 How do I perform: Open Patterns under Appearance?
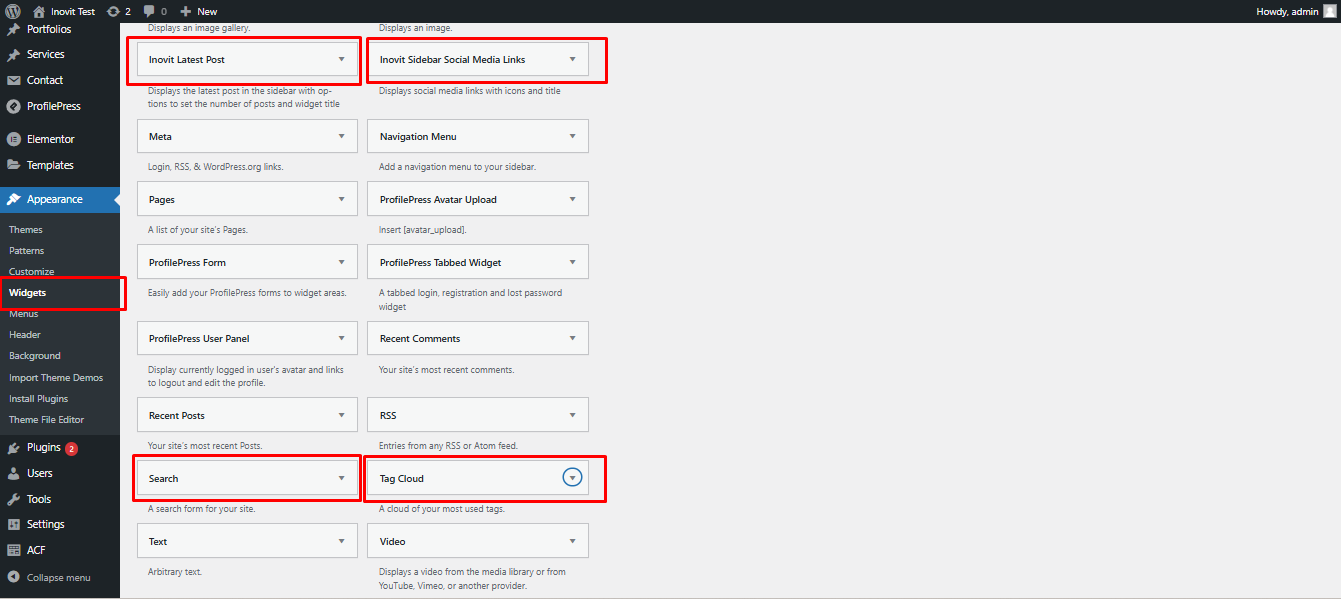tap(27, 251)
